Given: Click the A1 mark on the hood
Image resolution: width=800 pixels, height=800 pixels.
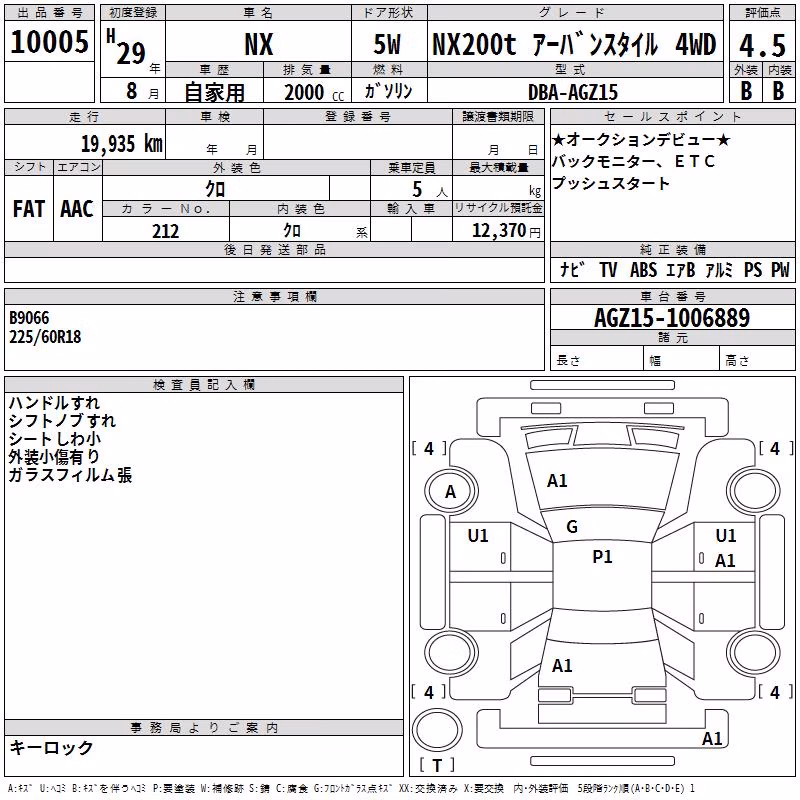Looking at the screenshot, I should tap(557, 481).
